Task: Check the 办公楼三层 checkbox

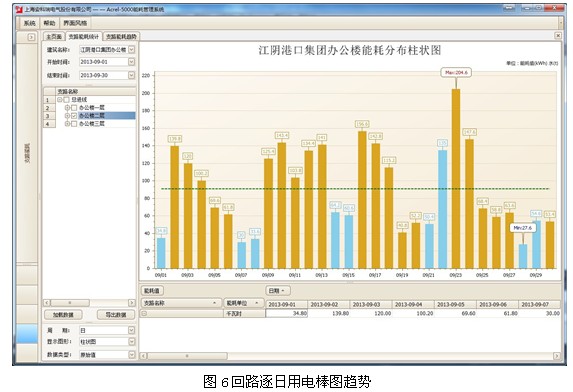Action: [74, 124]
